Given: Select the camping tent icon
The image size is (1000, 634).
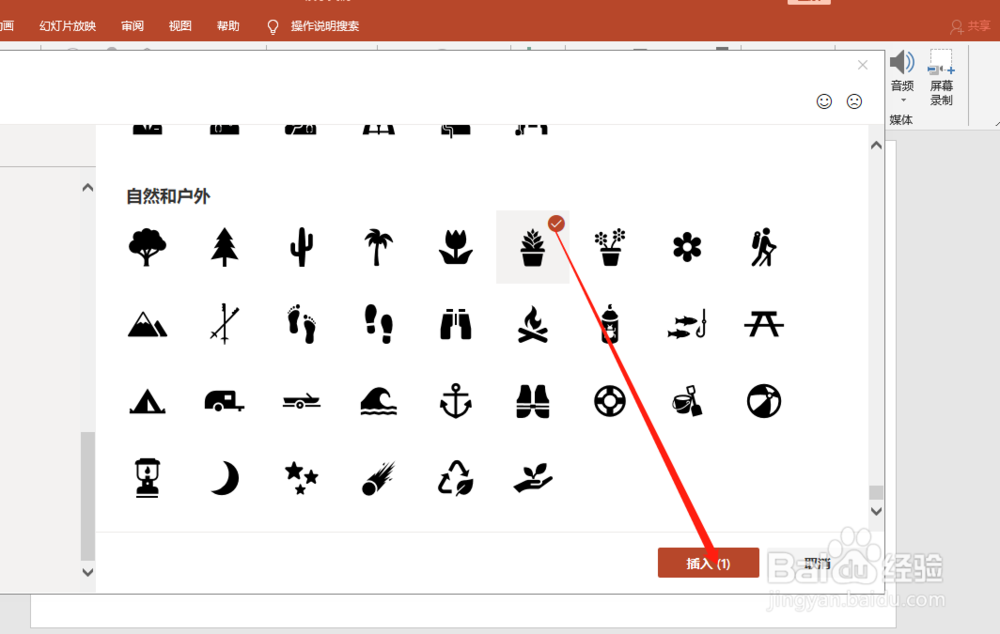Looking at the screenshot, I should pos(147,402).
